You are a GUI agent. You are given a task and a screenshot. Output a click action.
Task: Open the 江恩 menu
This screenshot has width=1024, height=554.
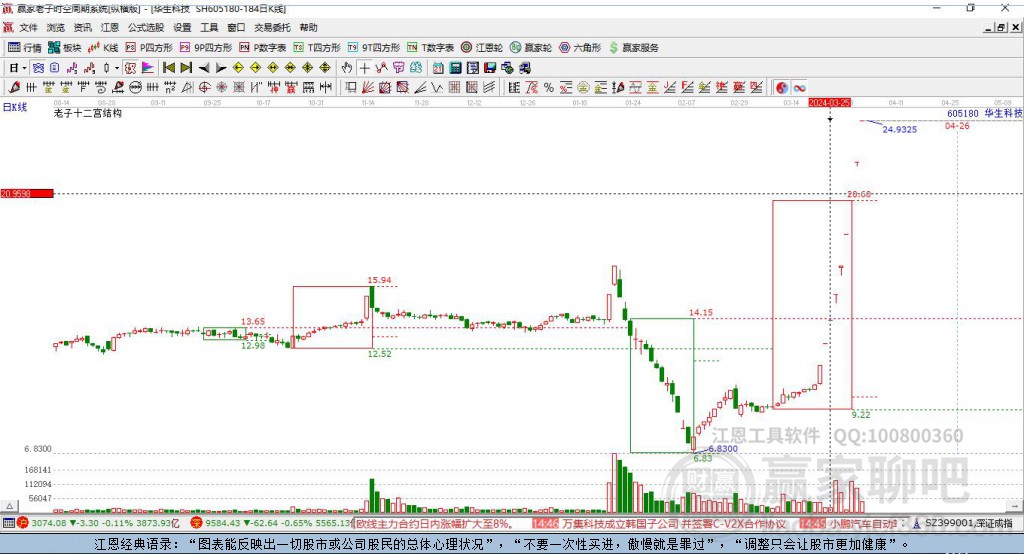click(x=110, y=27)
